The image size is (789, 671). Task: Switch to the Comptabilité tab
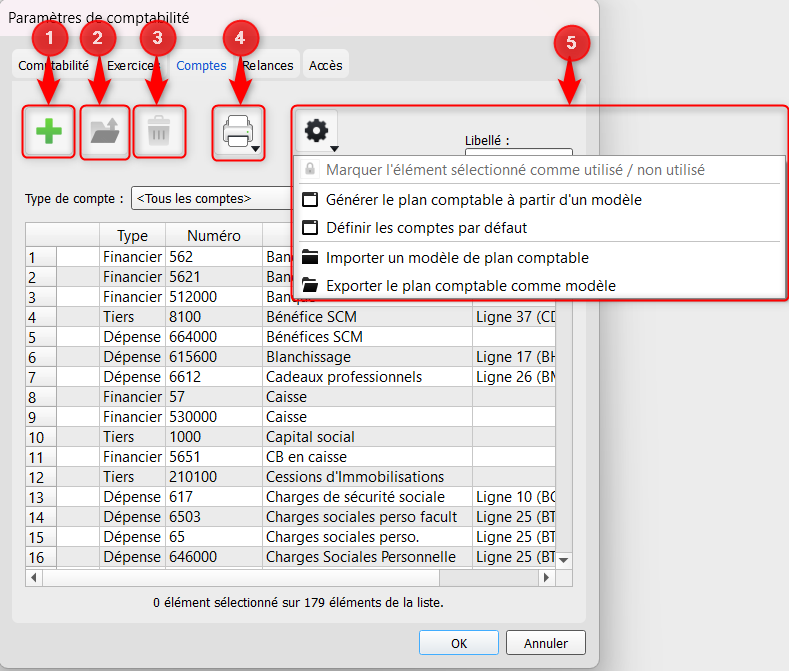coord(53,65)
